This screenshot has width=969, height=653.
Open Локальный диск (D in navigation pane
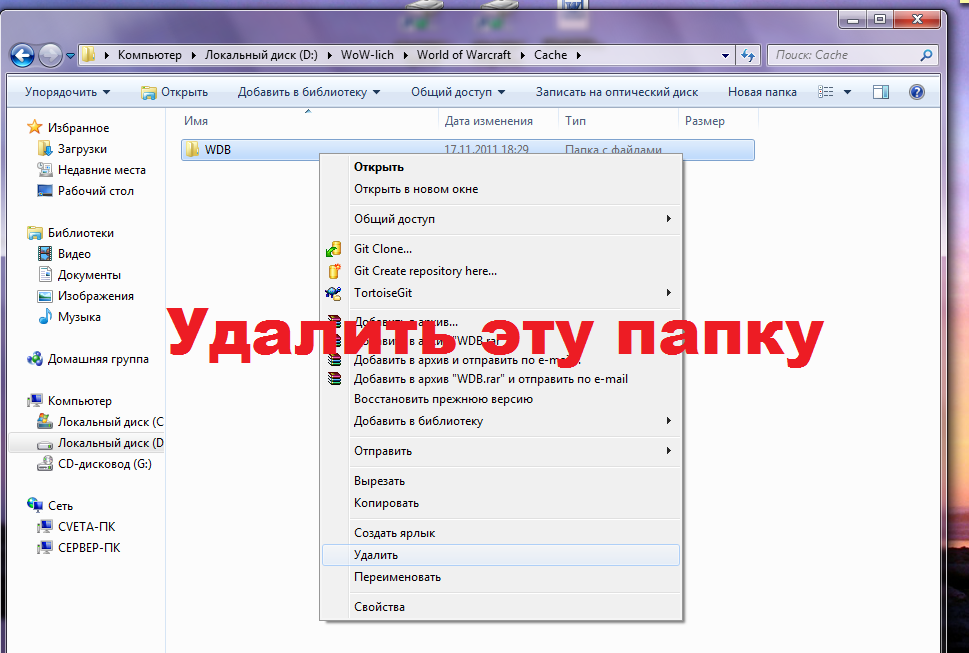(110, 443)
